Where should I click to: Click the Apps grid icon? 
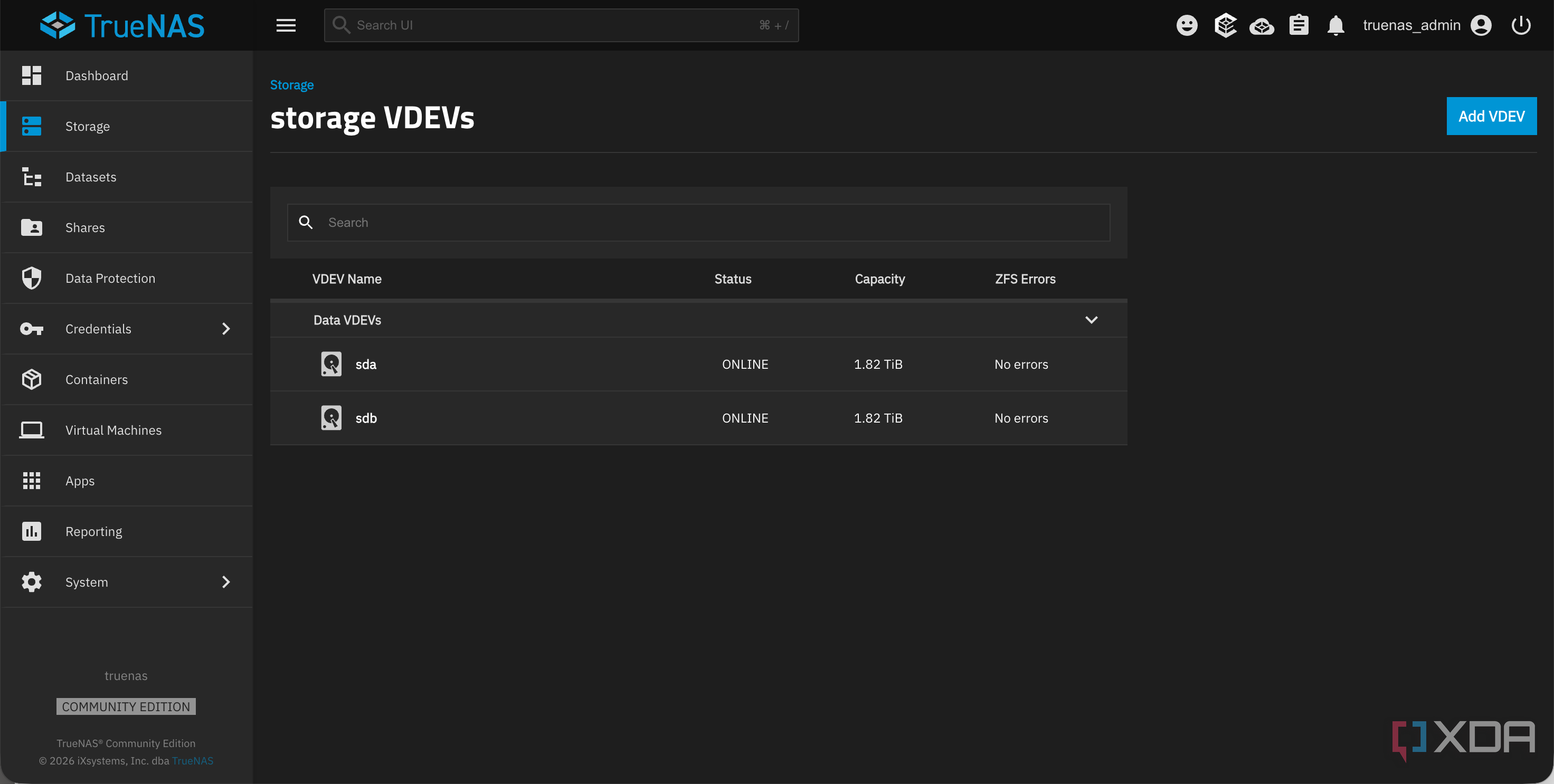point(31,481)
